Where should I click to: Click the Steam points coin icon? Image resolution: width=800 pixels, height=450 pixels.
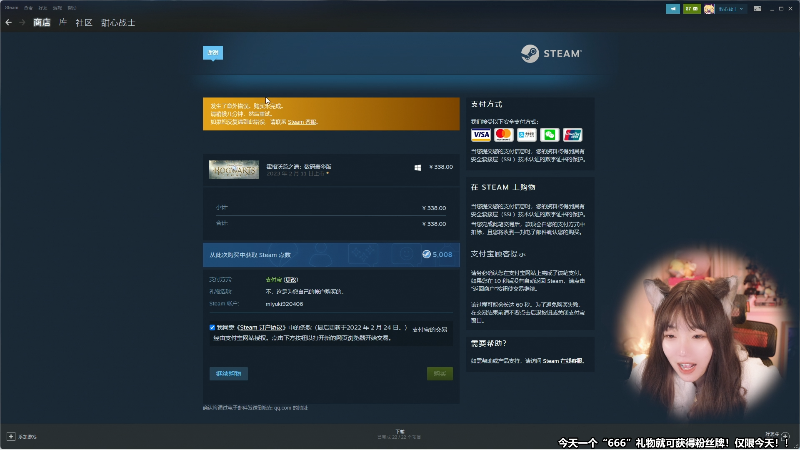click(x=427, y=254)
